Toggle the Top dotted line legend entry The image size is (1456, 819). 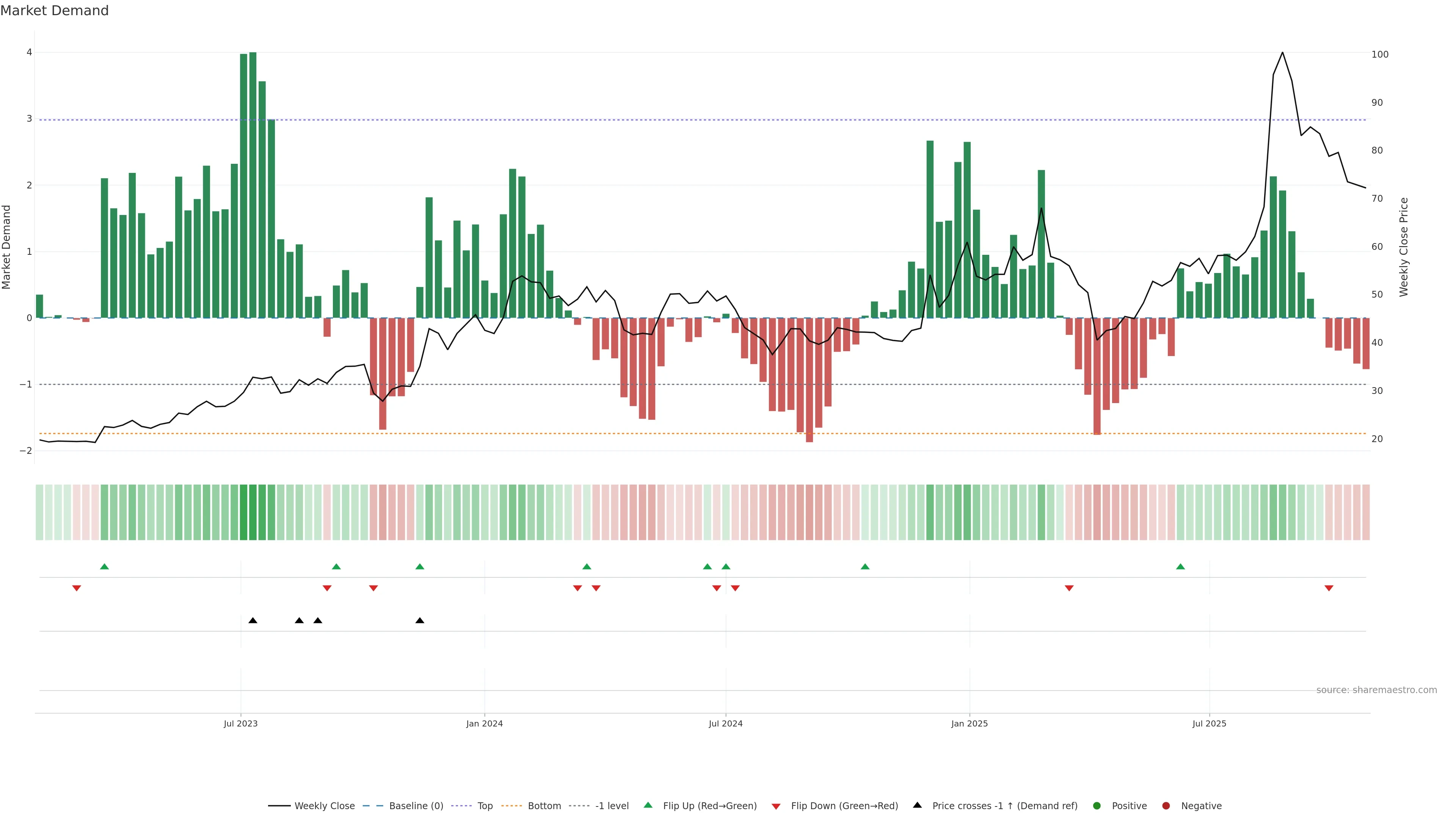click(x=485, y=805)
